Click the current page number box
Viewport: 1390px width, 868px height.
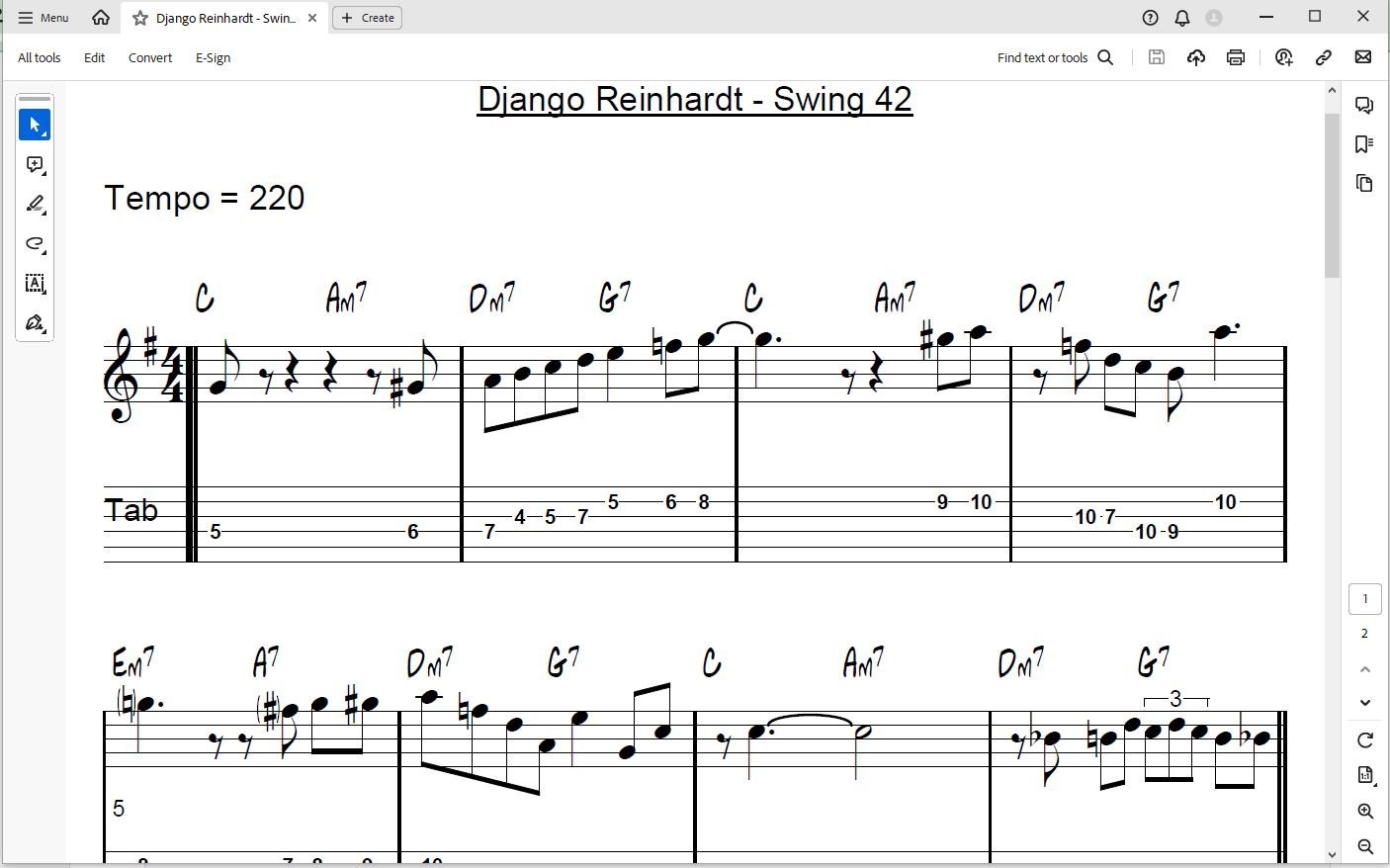coord(1365,599)
